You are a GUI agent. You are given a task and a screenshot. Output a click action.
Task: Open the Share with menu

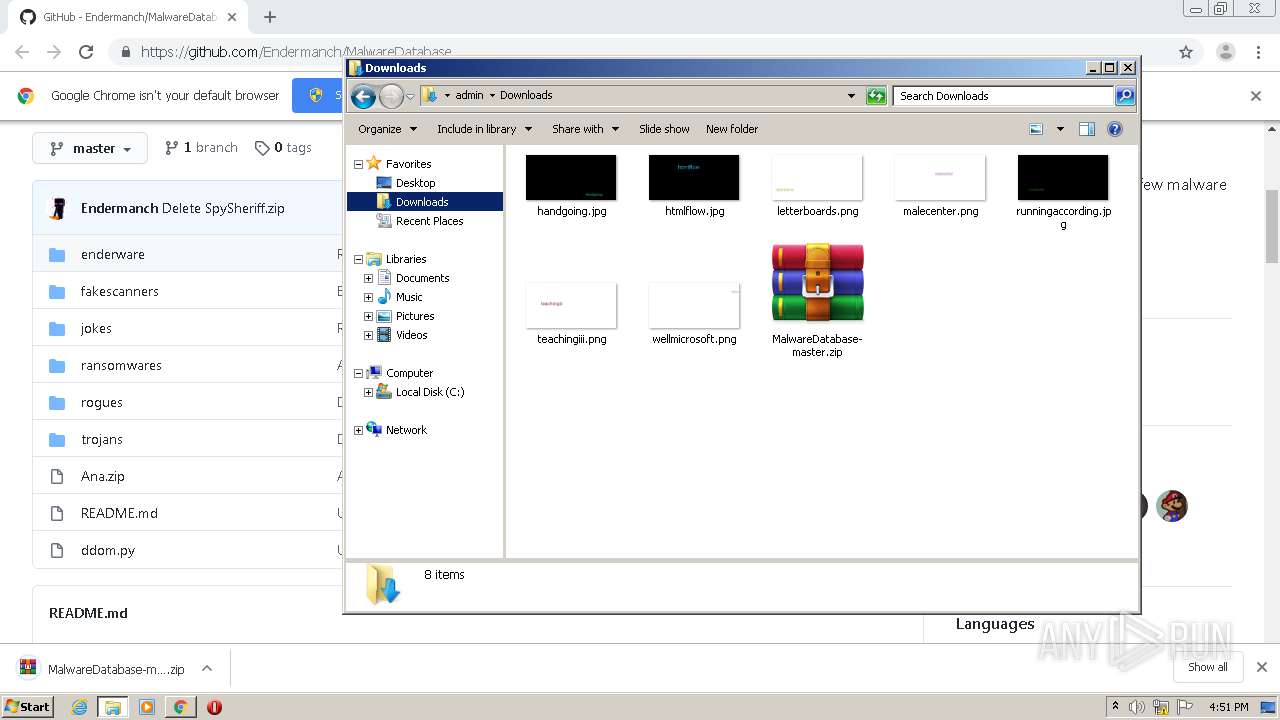[x=586, y=129]
